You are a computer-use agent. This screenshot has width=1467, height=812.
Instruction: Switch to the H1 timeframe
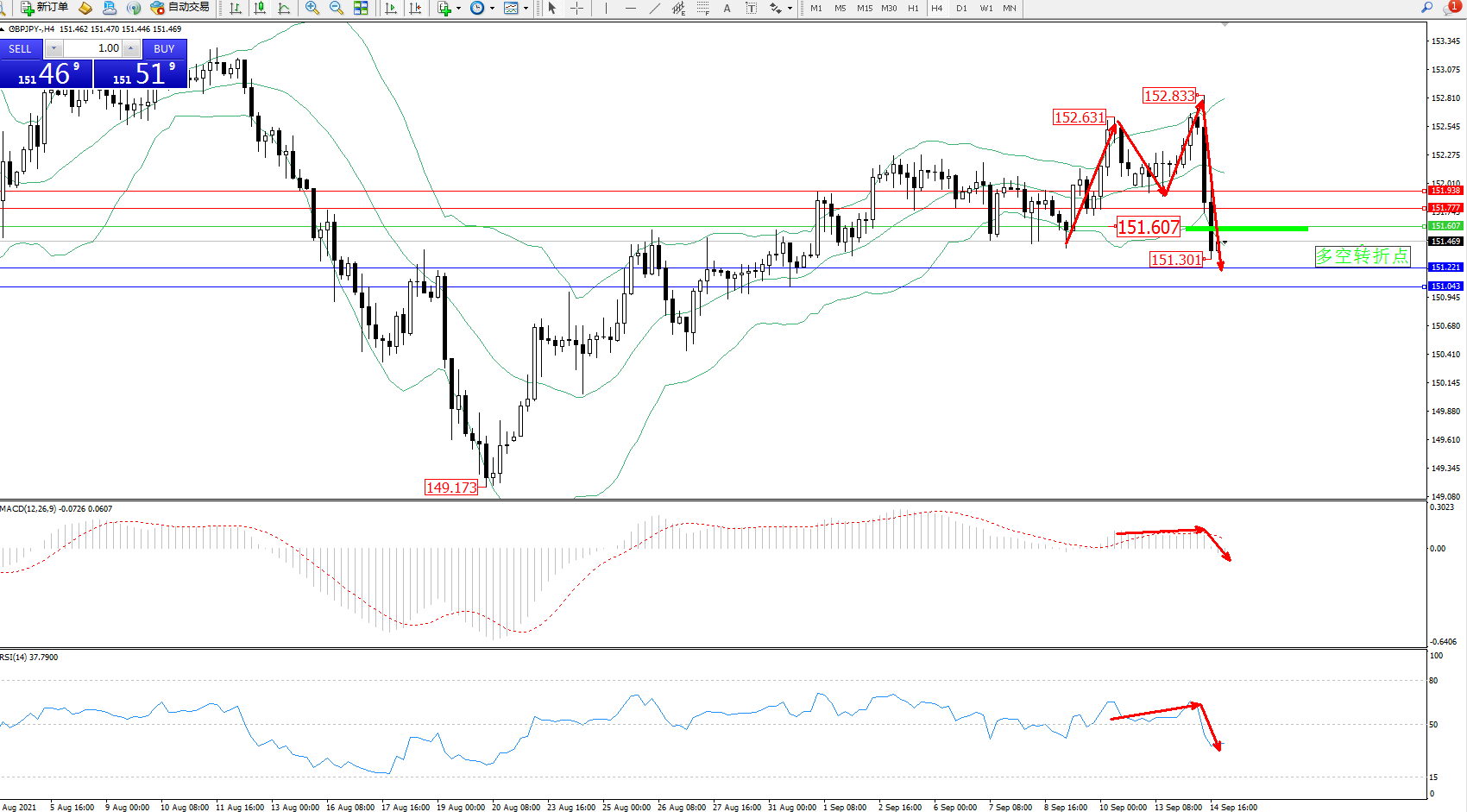(913, 8)
